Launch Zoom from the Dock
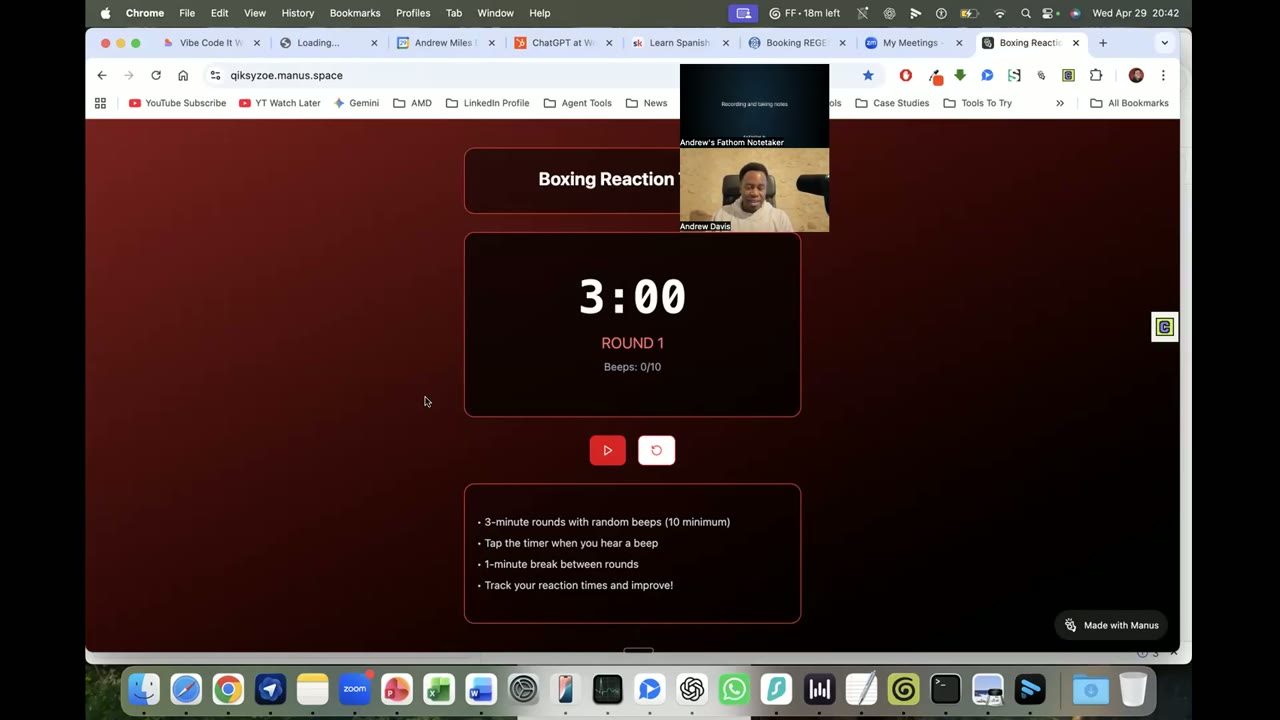This screenshot has height=720, width=1280. tap(354, 689)
